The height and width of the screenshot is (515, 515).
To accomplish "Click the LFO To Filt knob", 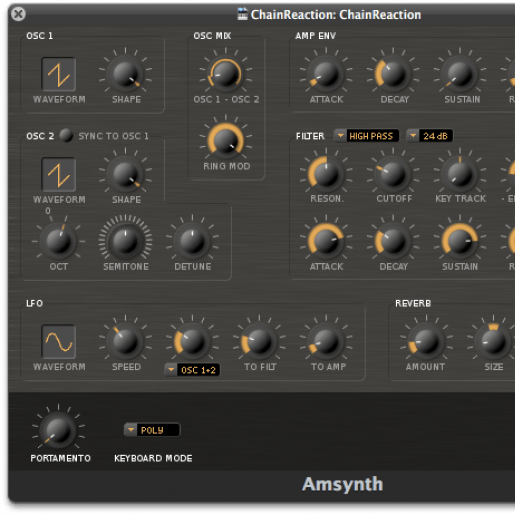I will click(x=259, y=342).
